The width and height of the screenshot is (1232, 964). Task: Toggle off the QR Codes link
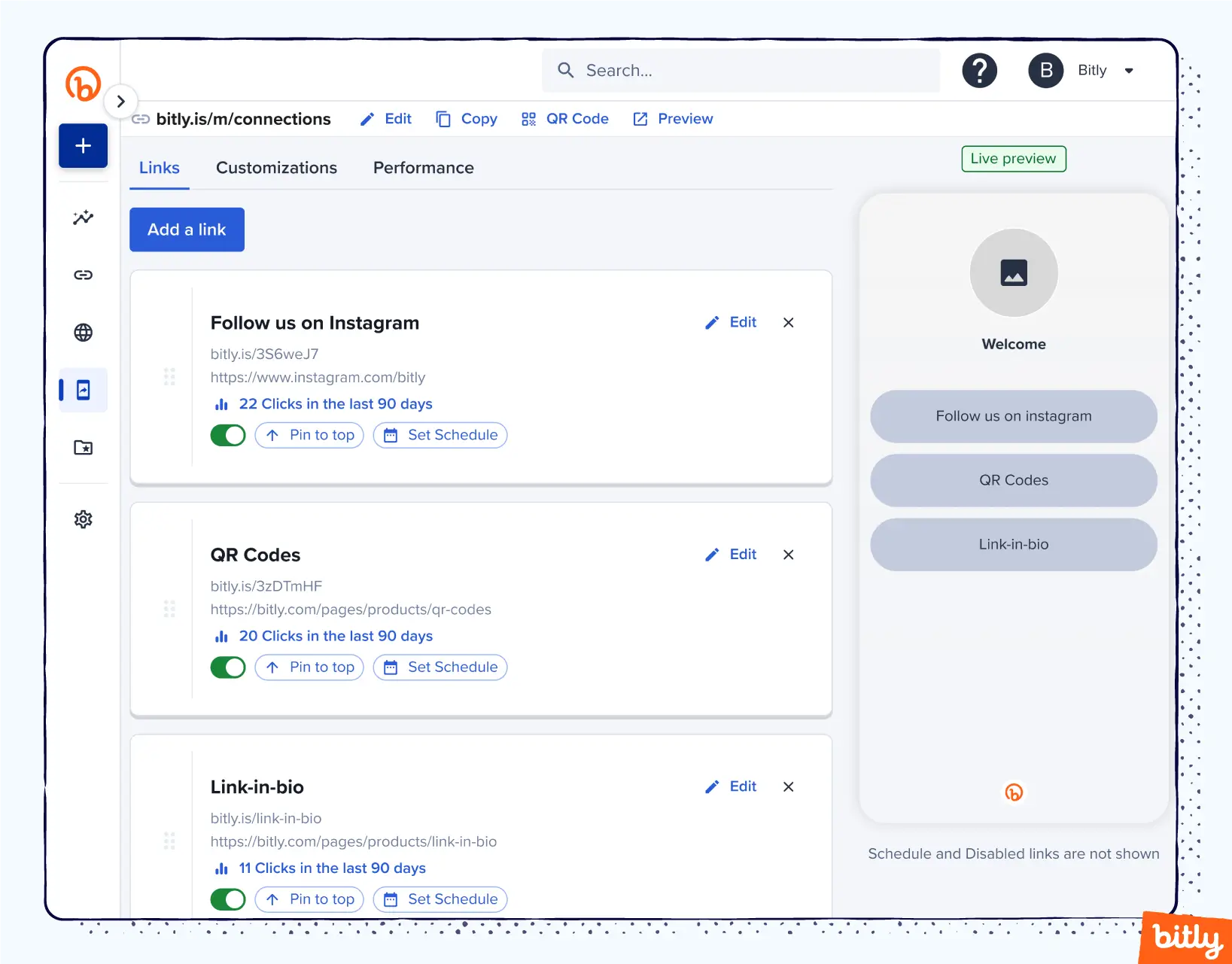click(x=228, y=668)
